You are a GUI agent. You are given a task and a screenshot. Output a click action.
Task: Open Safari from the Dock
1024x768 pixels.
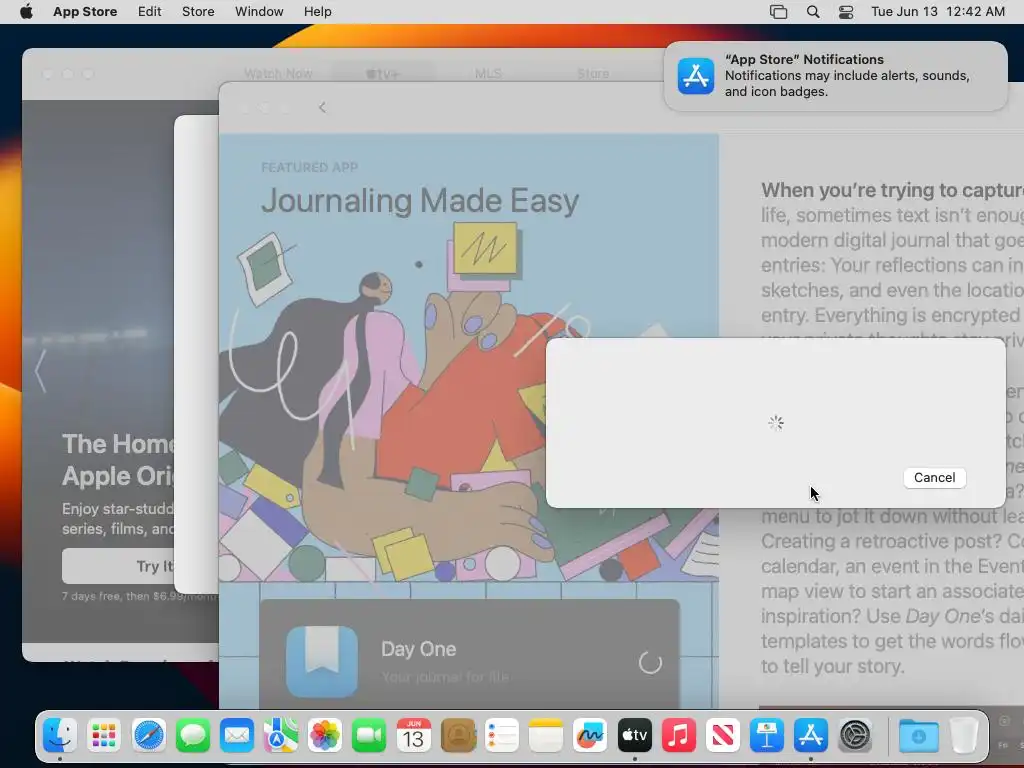[148, 736]
